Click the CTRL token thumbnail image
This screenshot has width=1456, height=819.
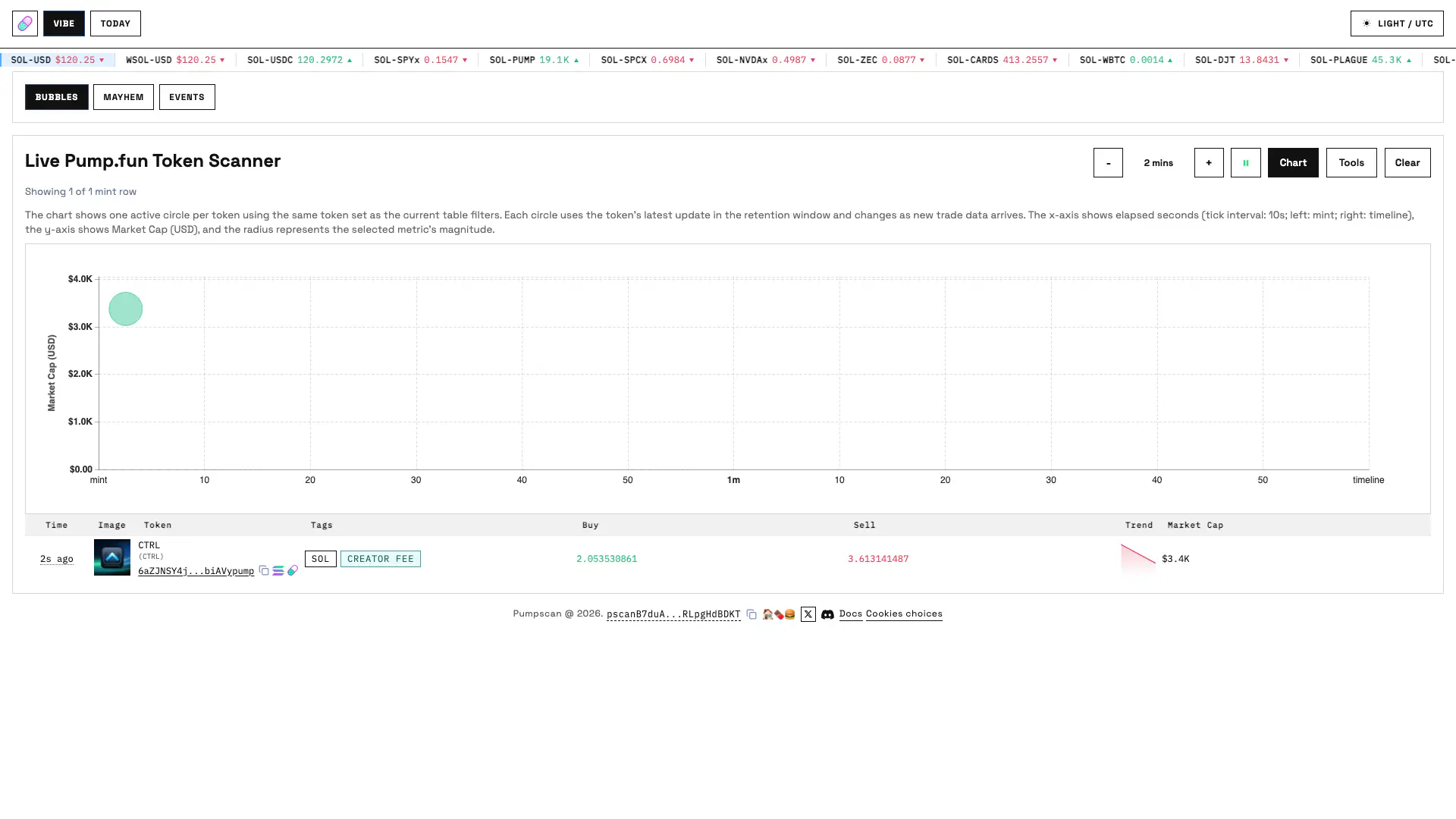[112, 557]
